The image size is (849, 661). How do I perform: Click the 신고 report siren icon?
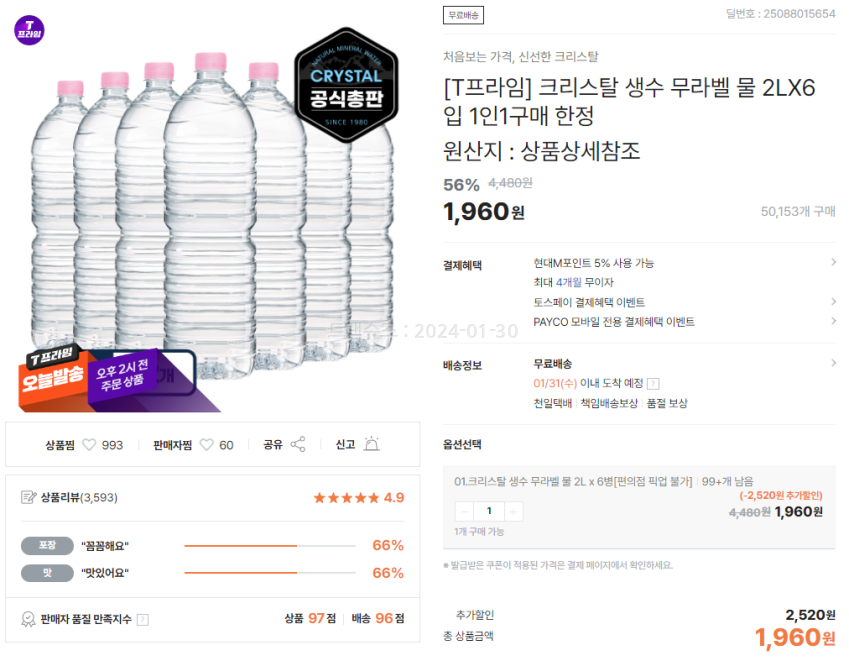tap(372, 445)
